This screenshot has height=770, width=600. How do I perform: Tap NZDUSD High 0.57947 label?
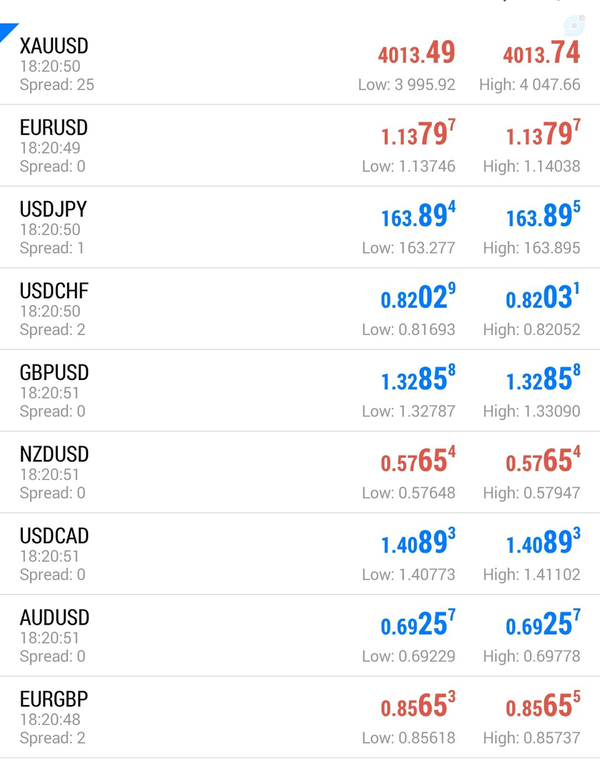532,493
